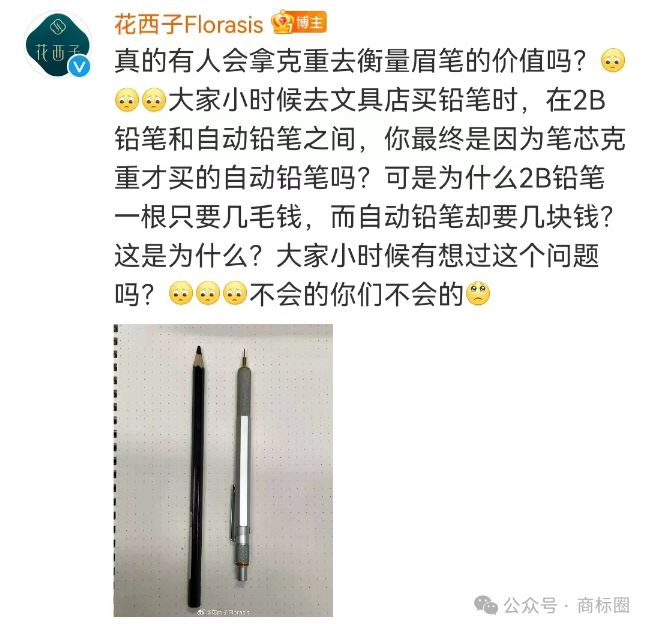Screen dimensions: 653x624
Task: Open the attached pencil comparison photo
Action: point(223,470)
